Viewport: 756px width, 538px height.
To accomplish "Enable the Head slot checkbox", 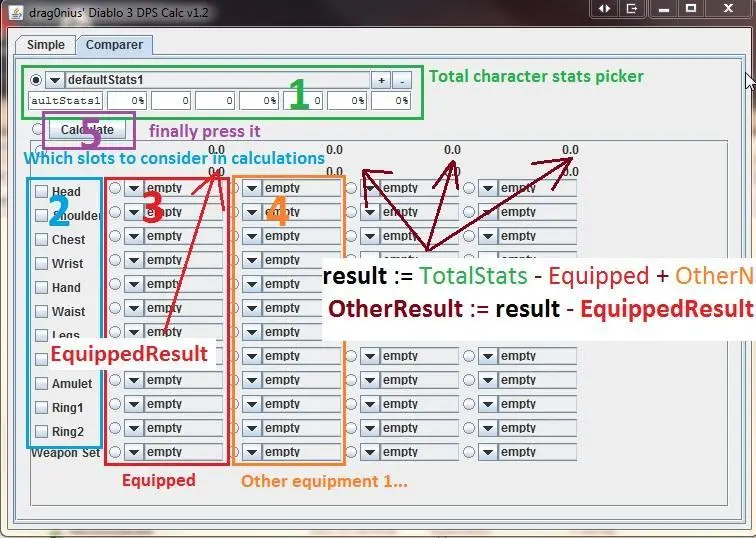I will coord(41,191).
